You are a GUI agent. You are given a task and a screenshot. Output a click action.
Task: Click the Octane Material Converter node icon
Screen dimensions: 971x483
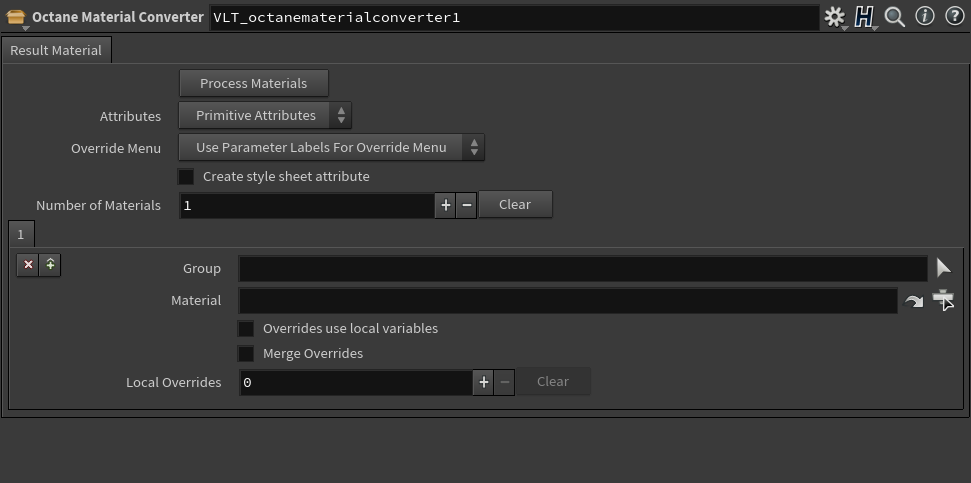(15, 18)
